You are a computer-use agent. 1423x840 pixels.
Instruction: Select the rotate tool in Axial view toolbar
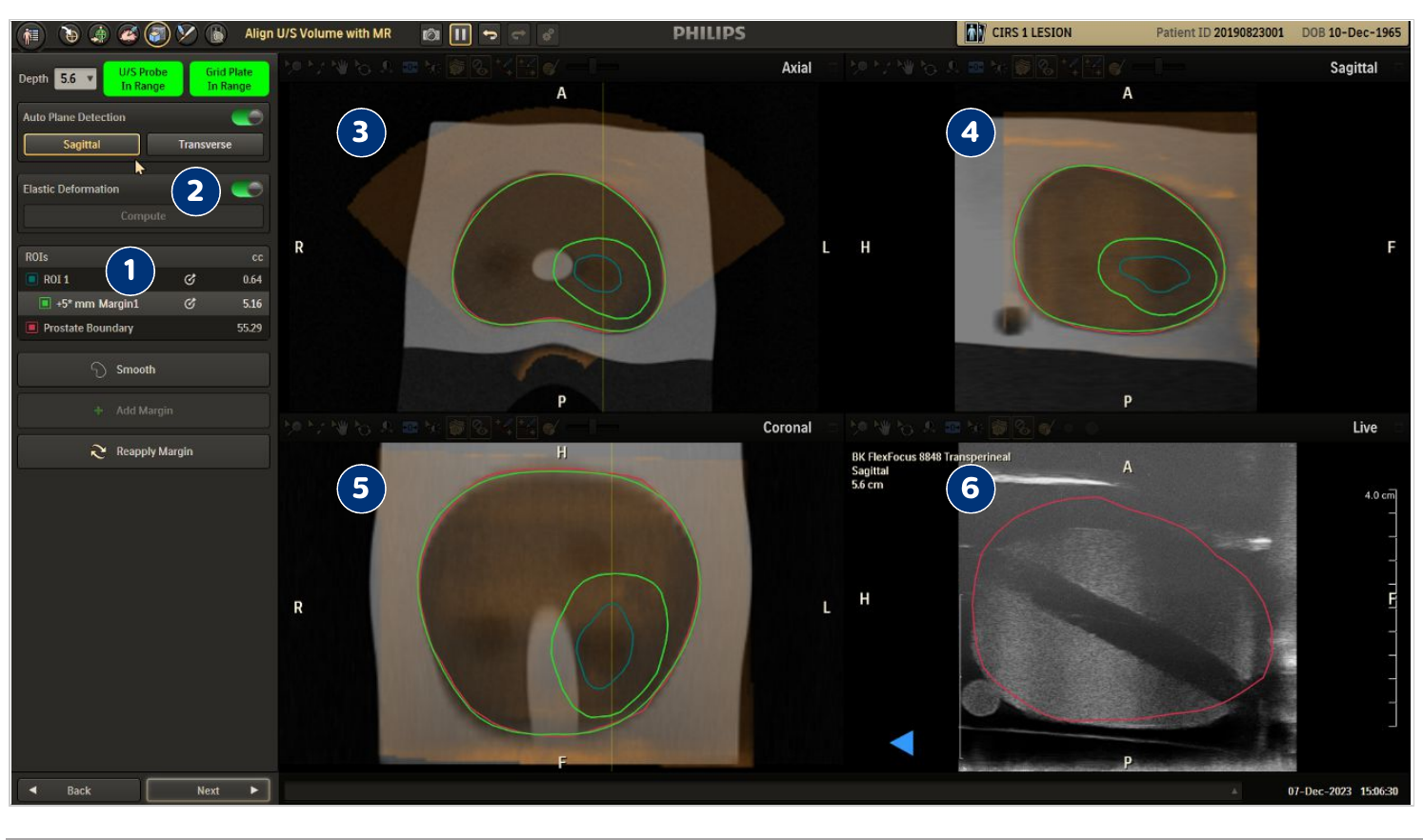tap(363, 67)
